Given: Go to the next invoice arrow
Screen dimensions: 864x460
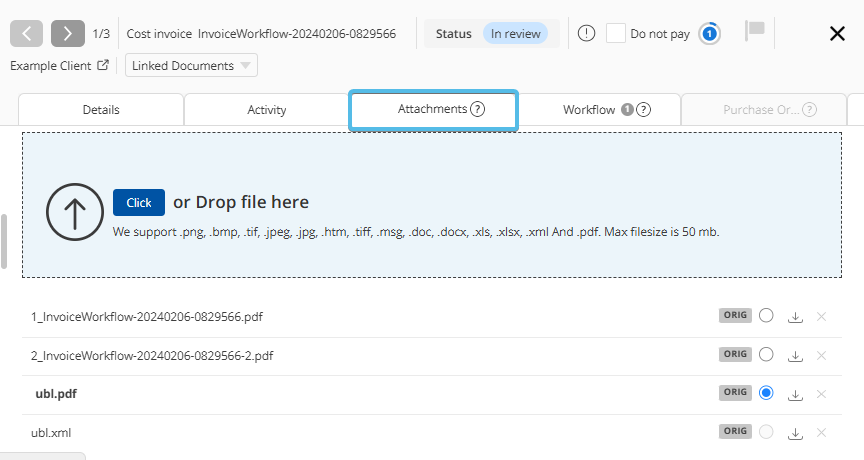Looking at the screenshot, I should [67, 33].
